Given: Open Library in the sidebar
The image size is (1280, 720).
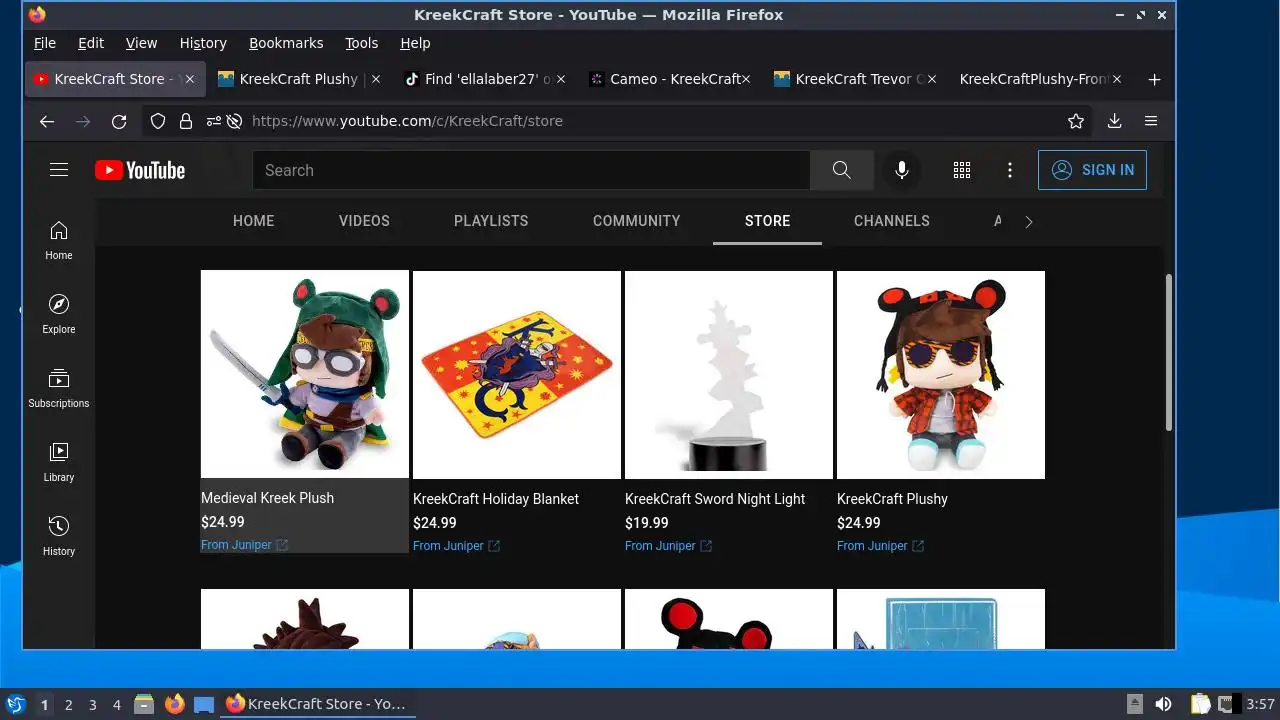Looking at the screenshot, I should [x=59, y=462].
